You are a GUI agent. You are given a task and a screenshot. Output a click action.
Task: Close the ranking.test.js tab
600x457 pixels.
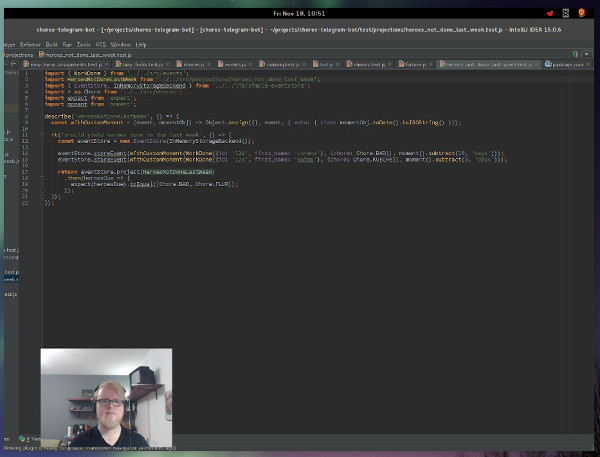304,64
